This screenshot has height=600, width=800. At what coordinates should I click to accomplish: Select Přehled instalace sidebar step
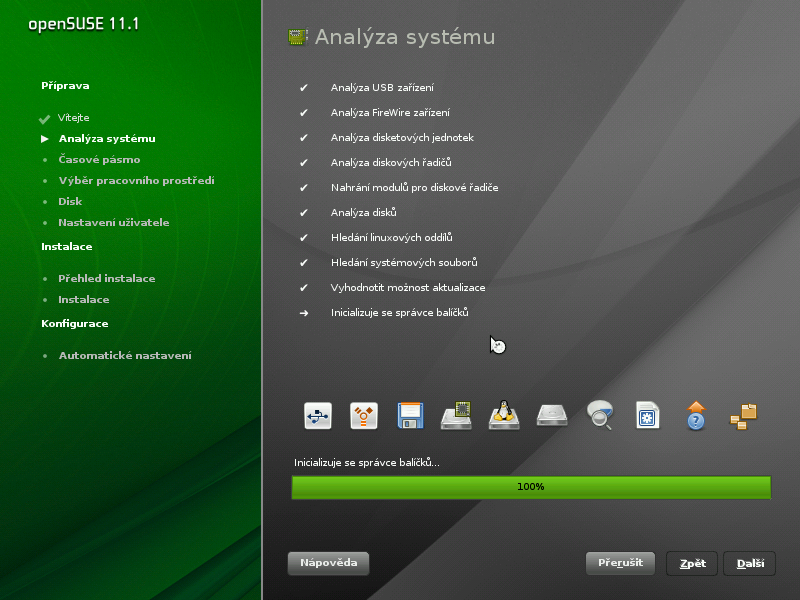[107, 279]
